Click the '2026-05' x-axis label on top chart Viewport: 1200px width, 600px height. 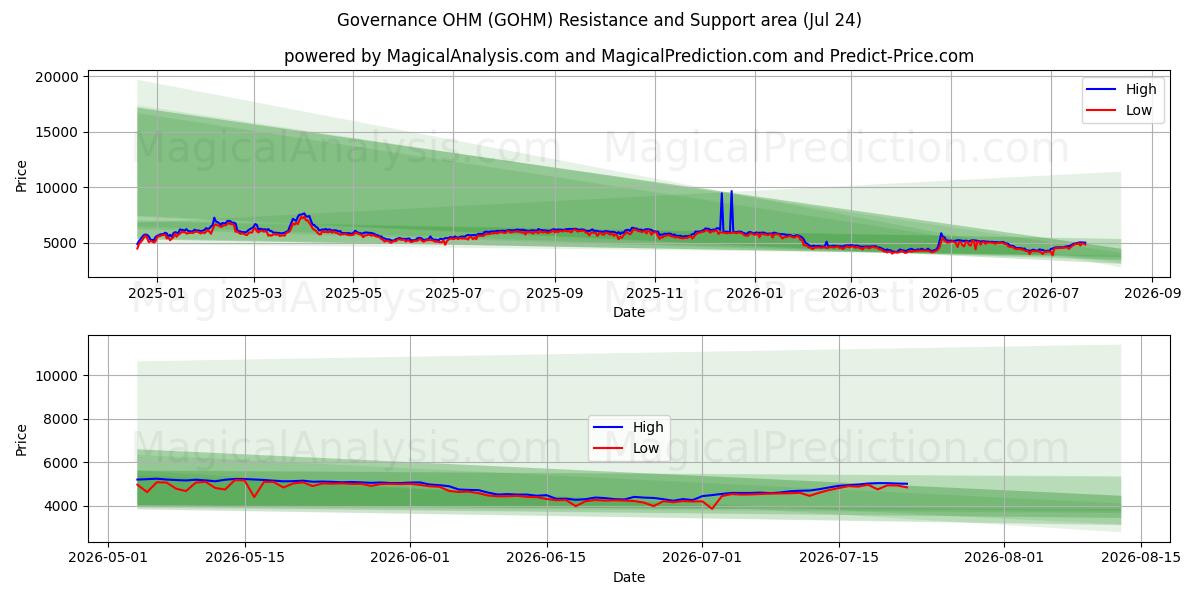[x=951, y=294]
